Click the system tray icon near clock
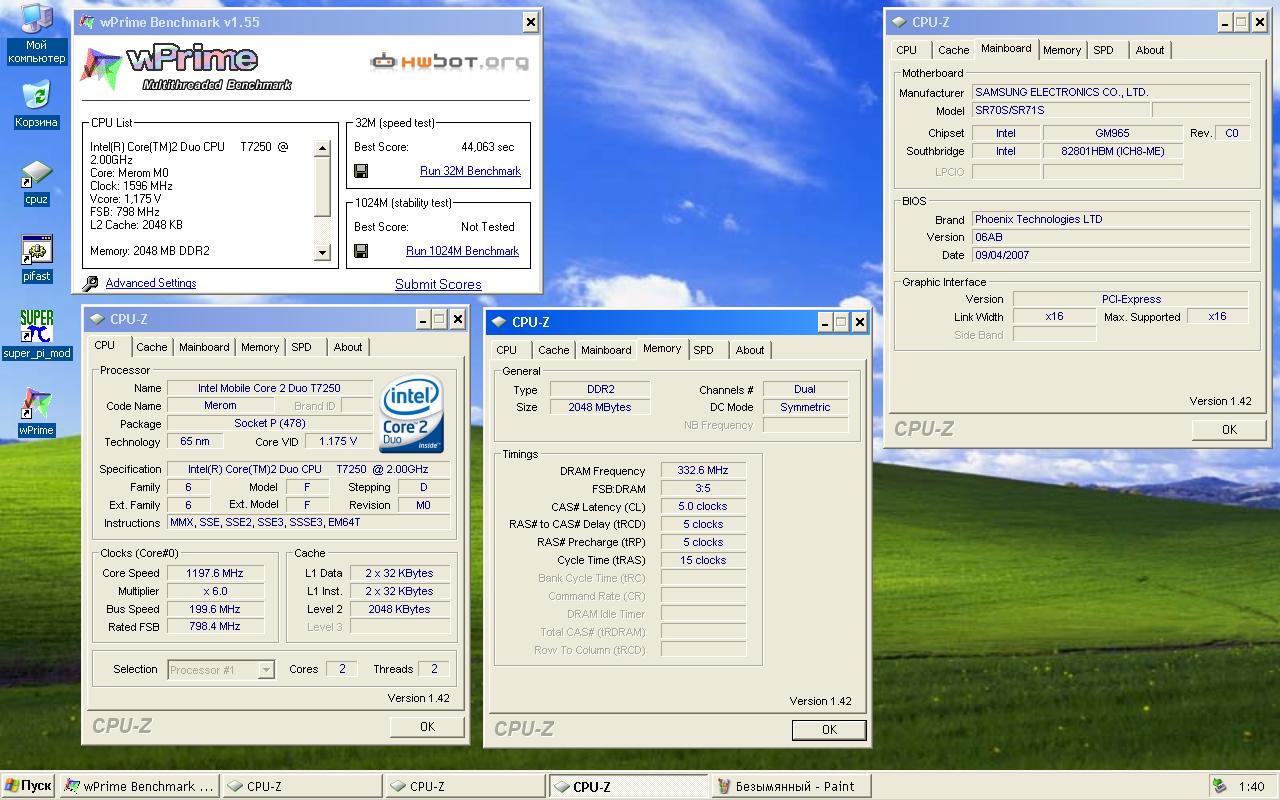Image resolution: width=1280 pixels, height=800 pixels. click(x=1221, y=786)
